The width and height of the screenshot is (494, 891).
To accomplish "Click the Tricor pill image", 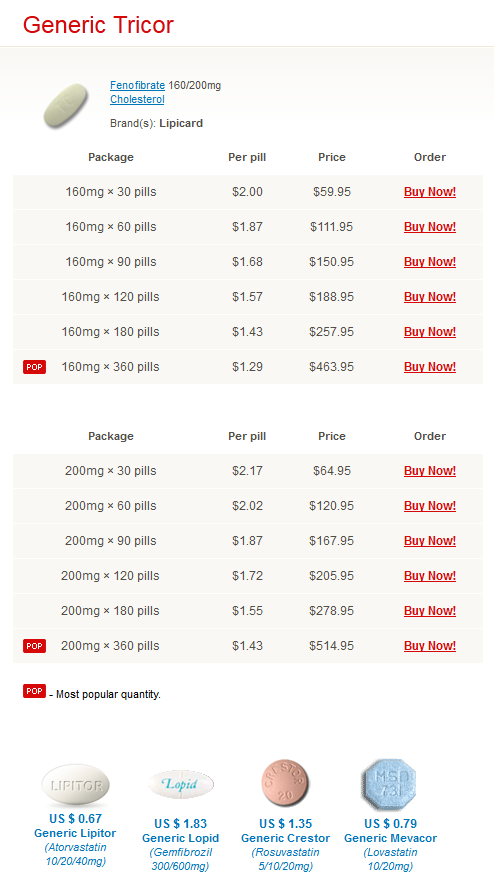I will tap(65, 105).
